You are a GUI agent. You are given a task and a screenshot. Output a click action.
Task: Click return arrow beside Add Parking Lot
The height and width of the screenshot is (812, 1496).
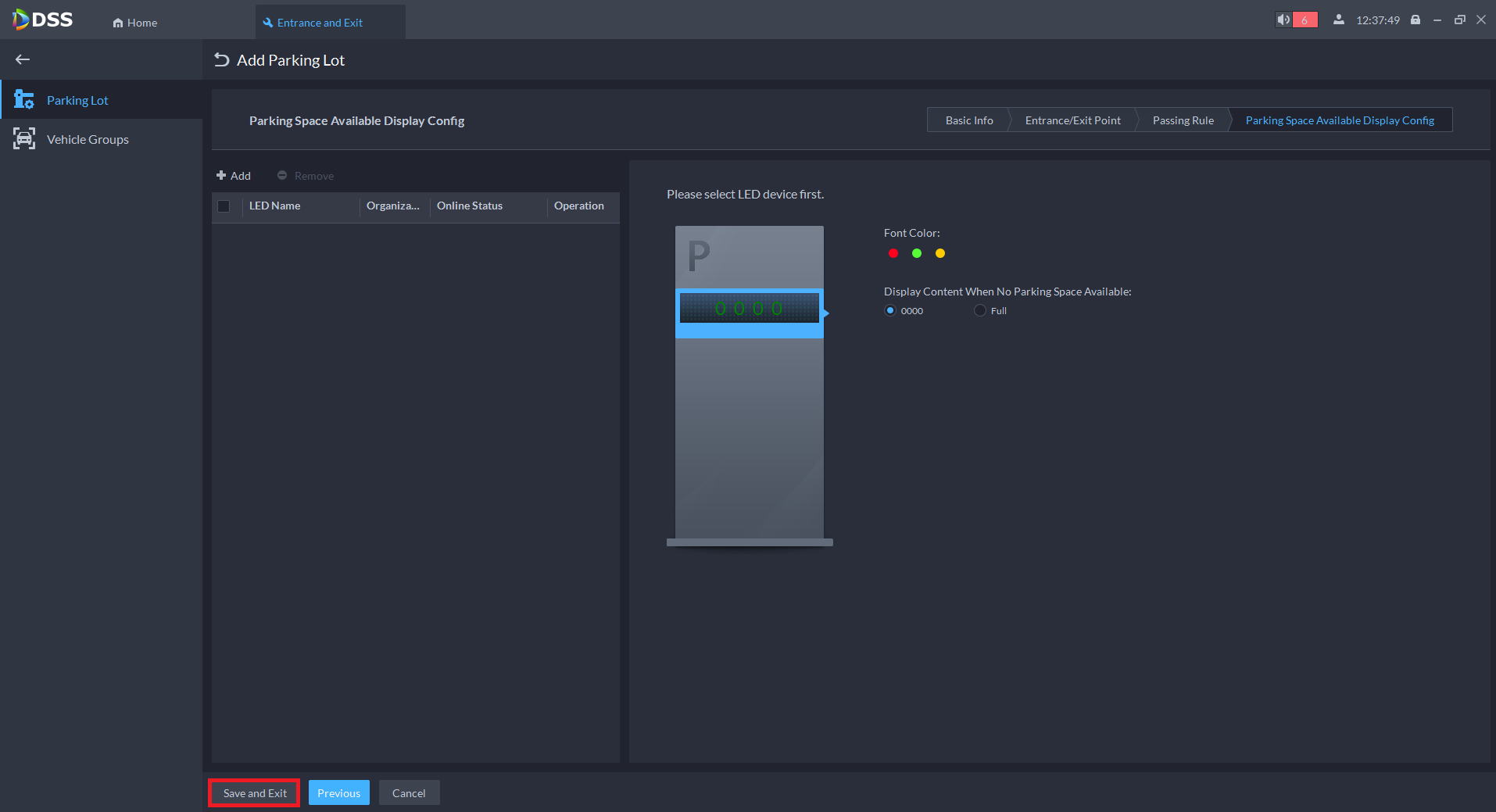pos(222,60)
